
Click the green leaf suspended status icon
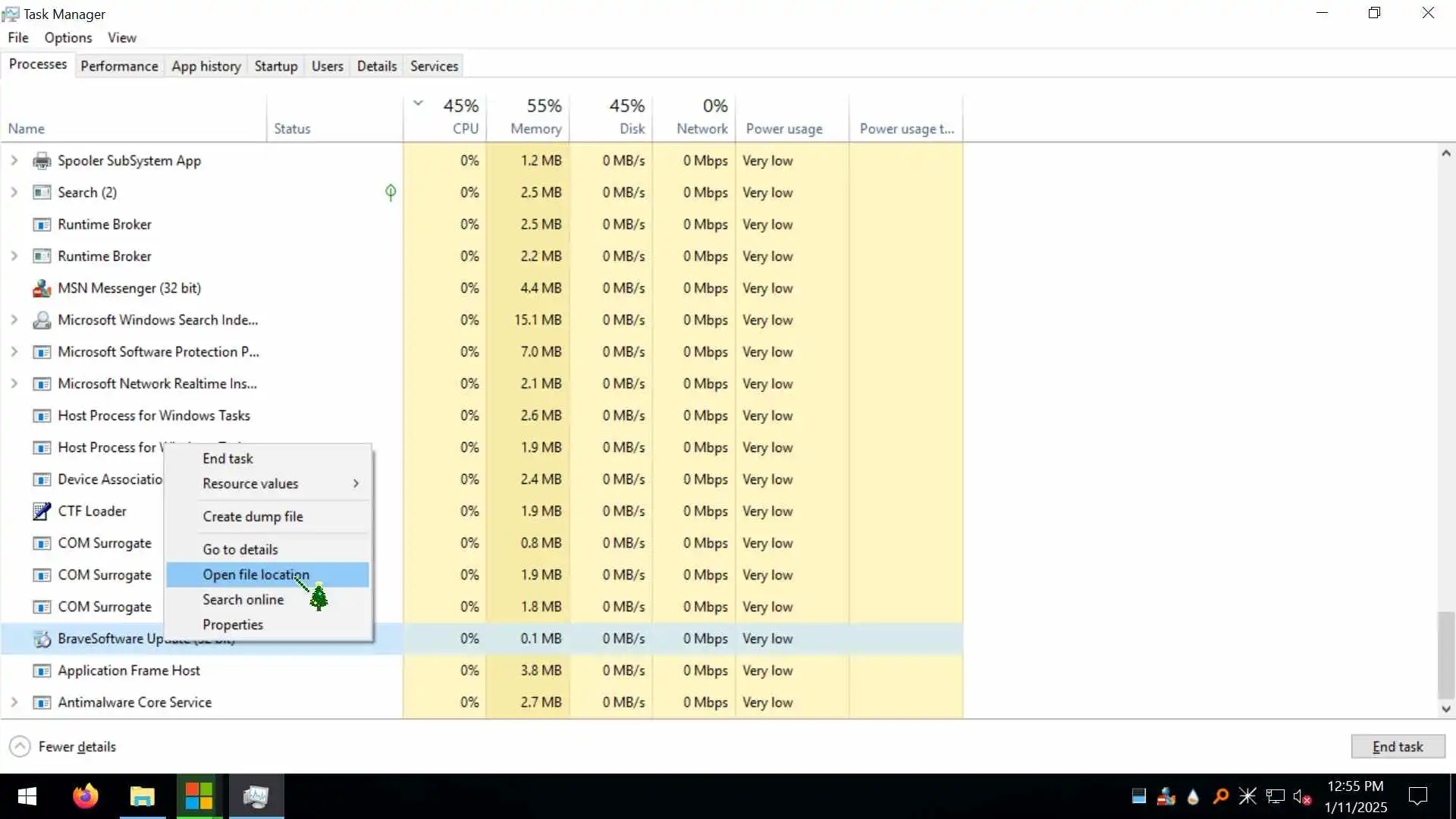(x=391, y=193)
